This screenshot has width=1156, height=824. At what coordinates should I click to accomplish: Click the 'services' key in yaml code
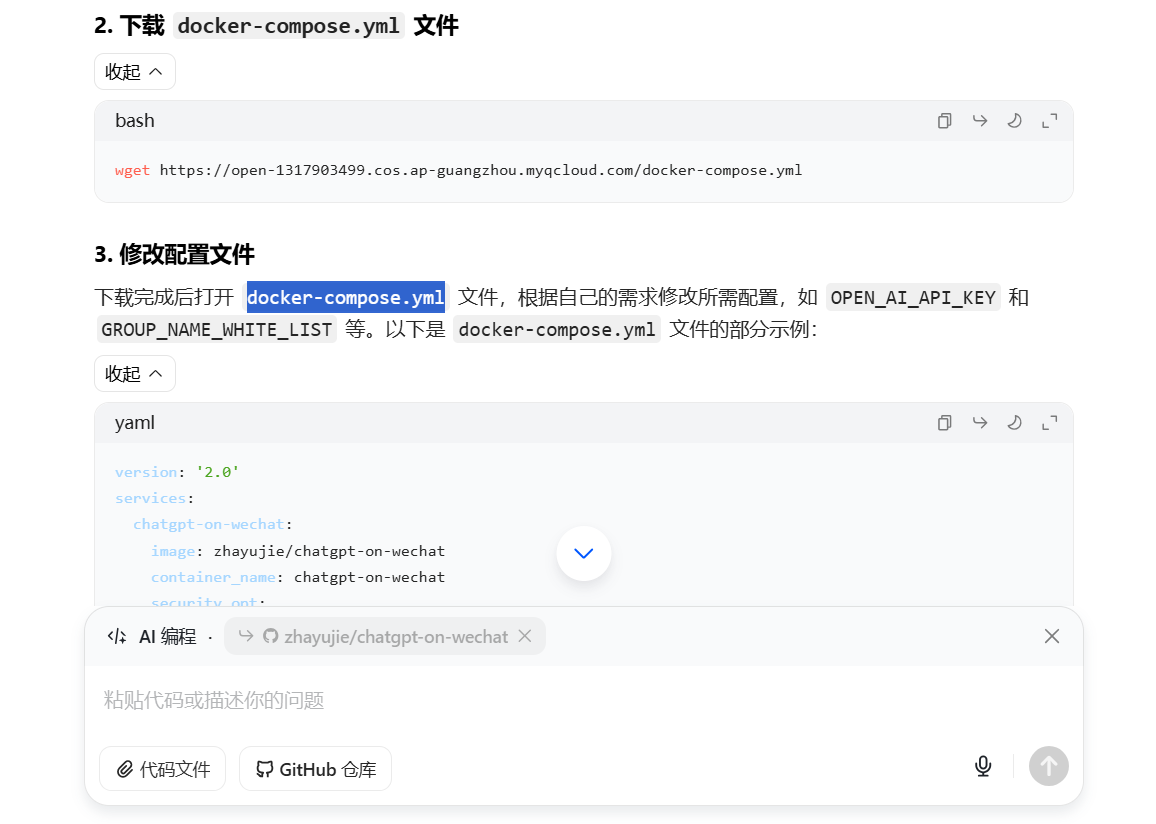click(150, 498)
